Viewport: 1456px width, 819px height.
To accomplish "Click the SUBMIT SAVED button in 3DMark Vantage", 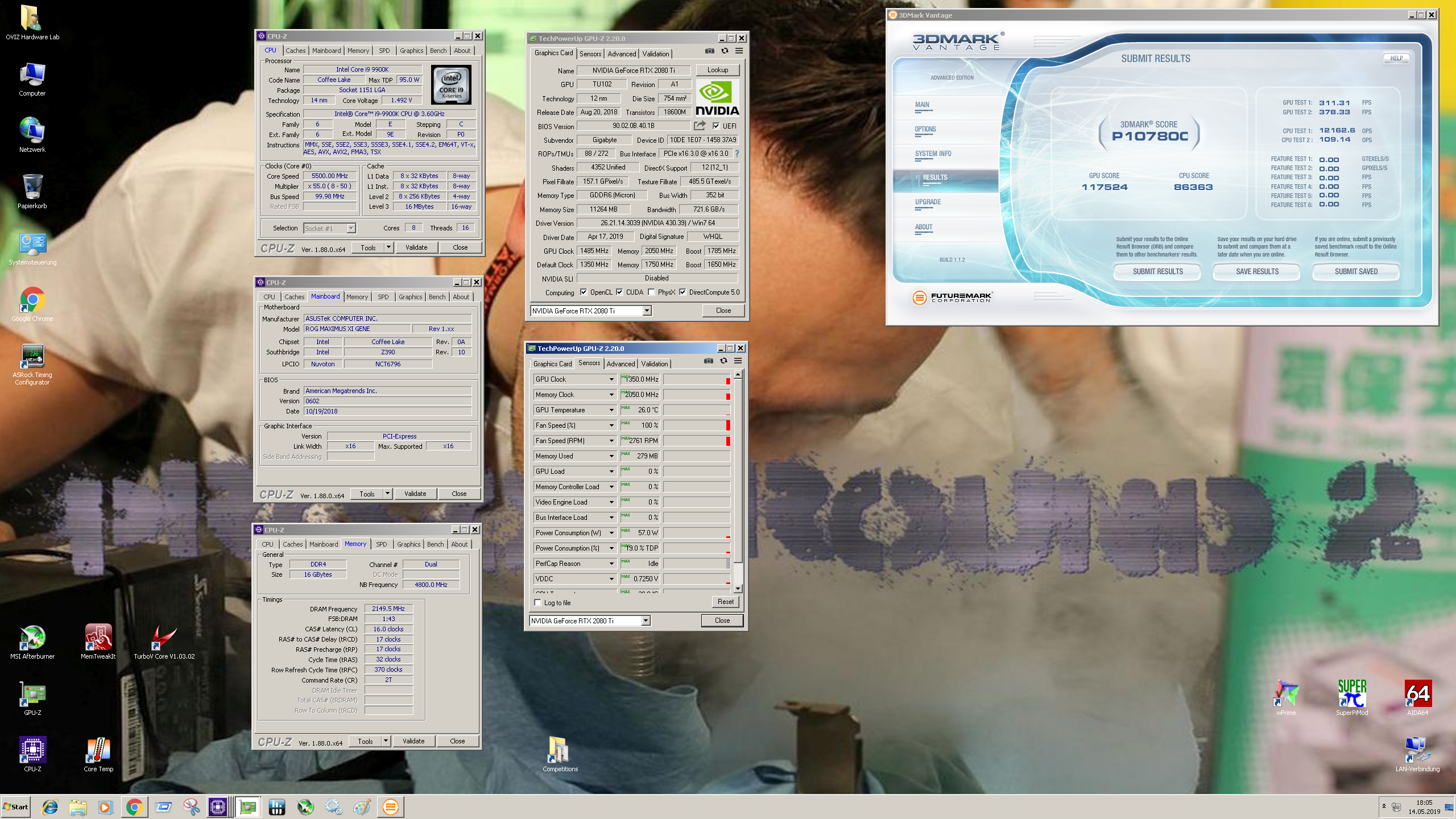I will (x=1356, y=271).
